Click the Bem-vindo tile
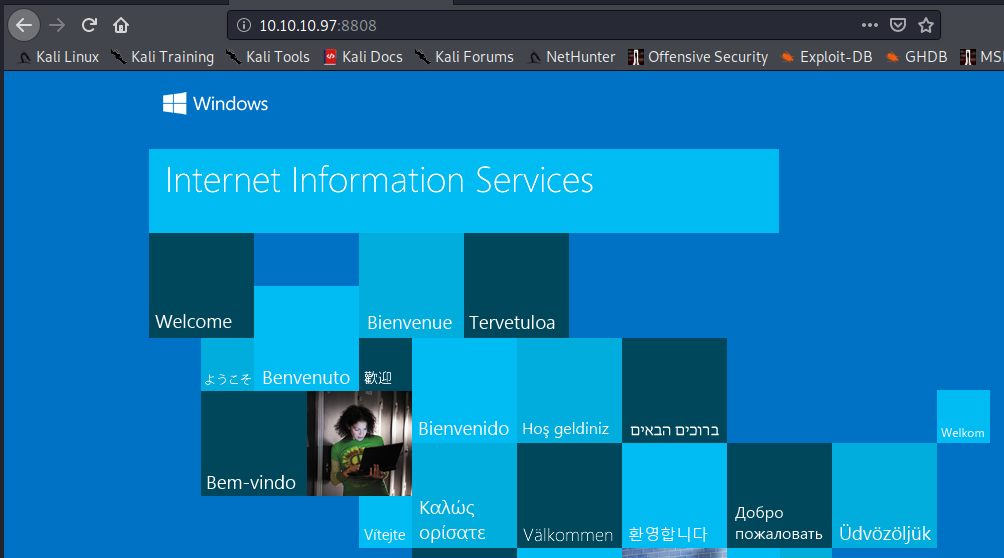Image resolution: width=1004 pixels, height=558 pixels. coord(254,443)
